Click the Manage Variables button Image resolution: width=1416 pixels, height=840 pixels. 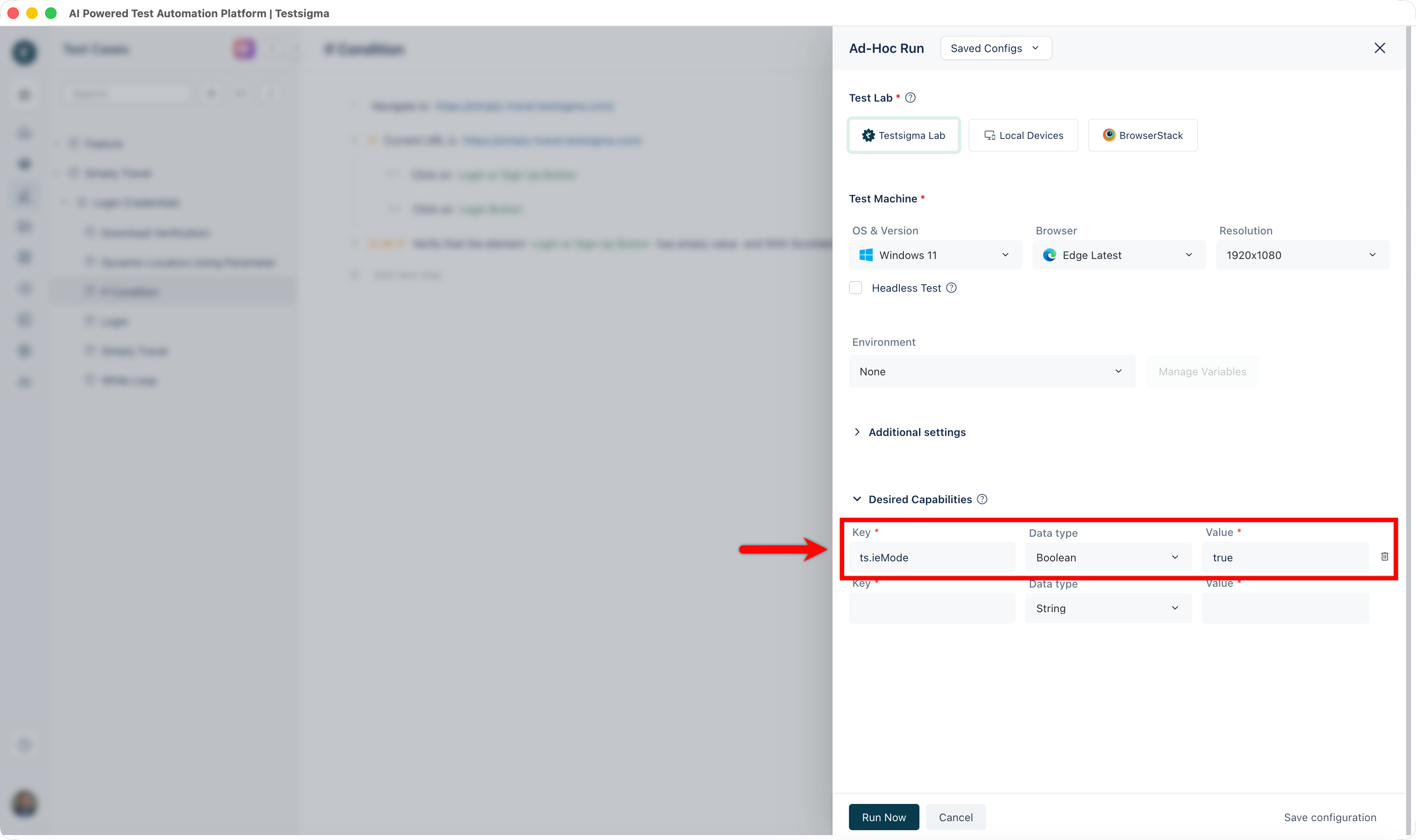[1202, 371]
